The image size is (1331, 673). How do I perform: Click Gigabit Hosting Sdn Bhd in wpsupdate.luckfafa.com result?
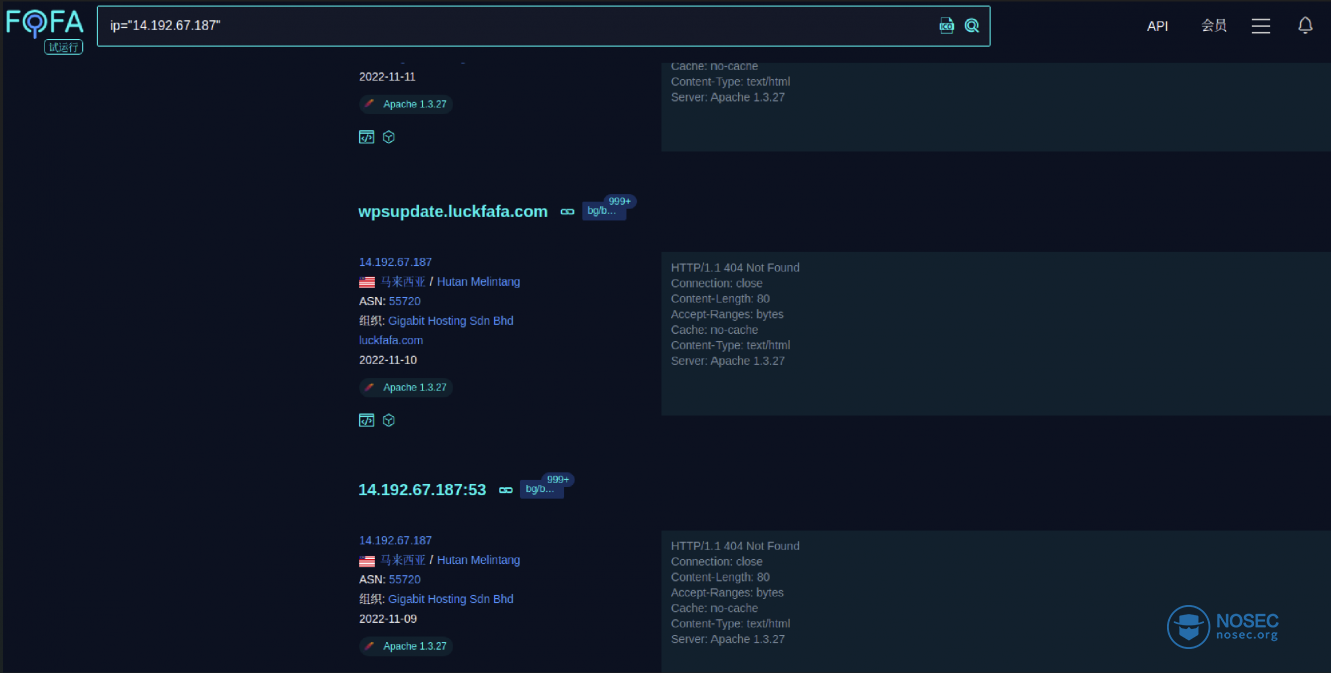pyautogui.click(x=451, y=321)
